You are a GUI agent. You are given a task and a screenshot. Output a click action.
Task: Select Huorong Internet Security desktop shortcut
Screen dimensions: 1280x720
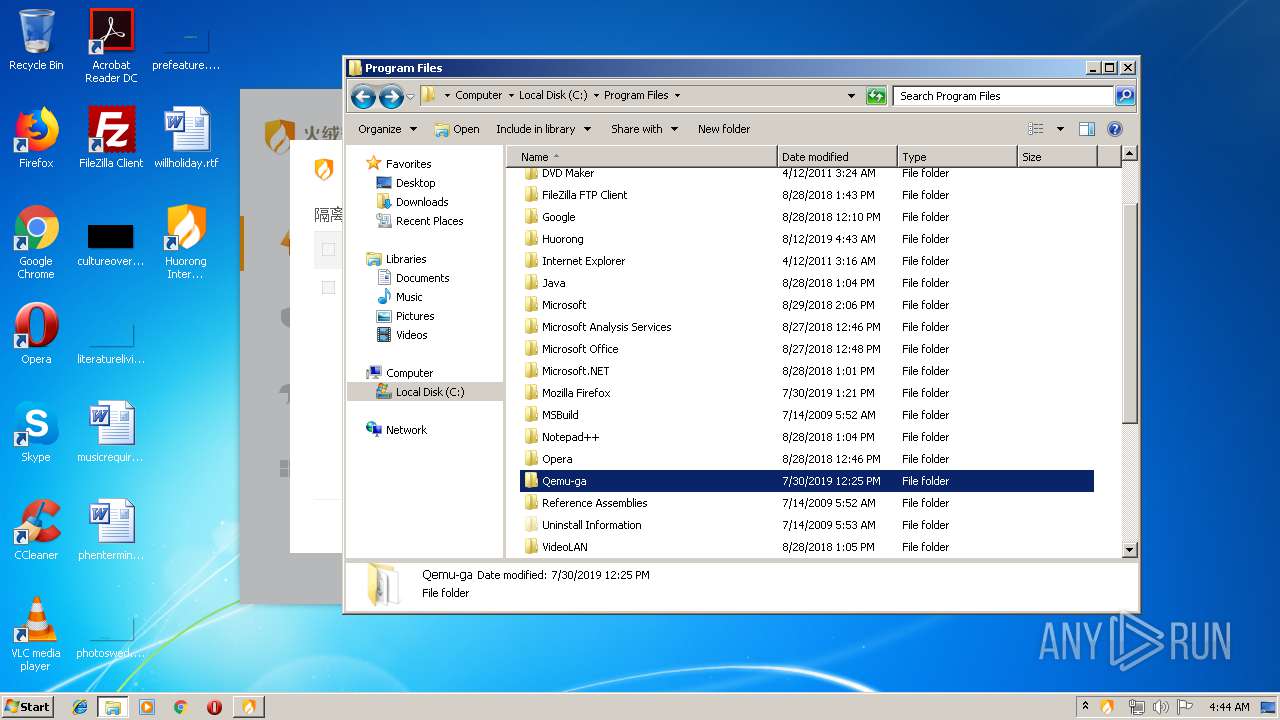pos(186,243)
